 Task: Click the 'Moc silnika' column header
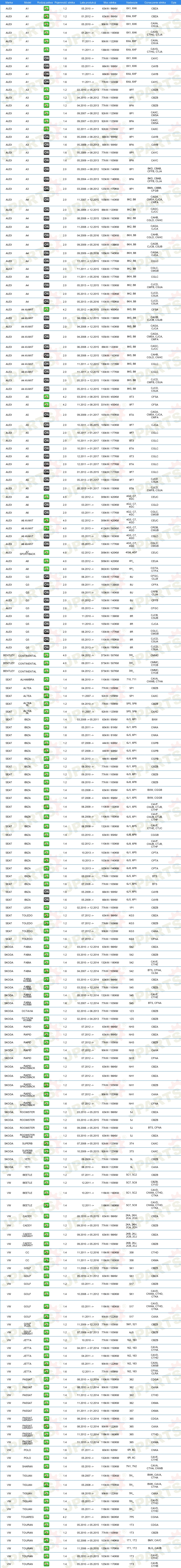point(110,3)
